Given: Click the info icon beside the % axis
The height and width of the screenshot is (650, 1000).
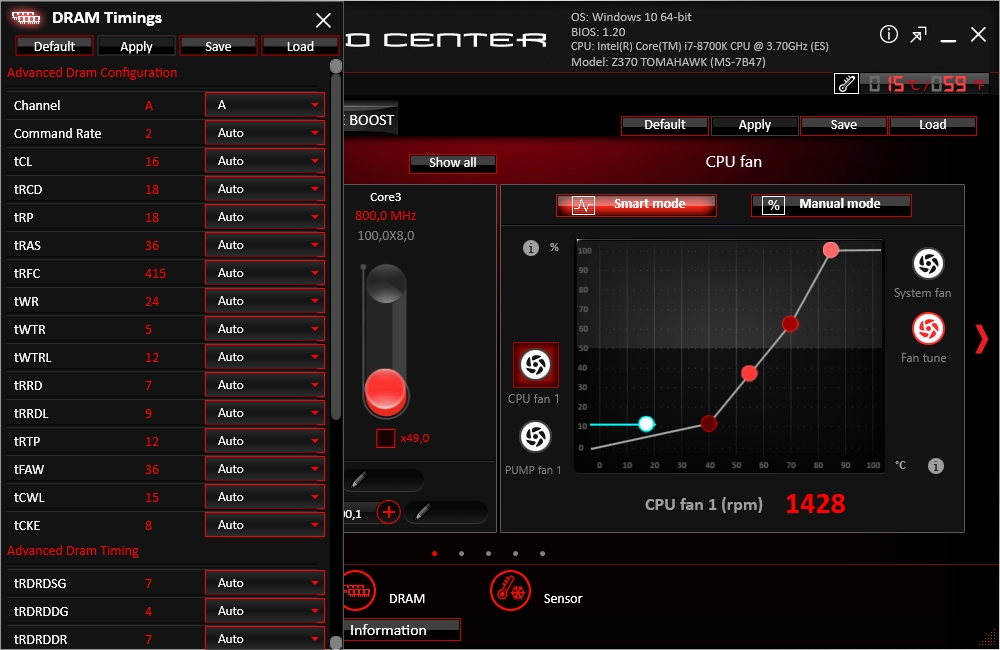Looking at the screenshot, I should tap(531, 247).
